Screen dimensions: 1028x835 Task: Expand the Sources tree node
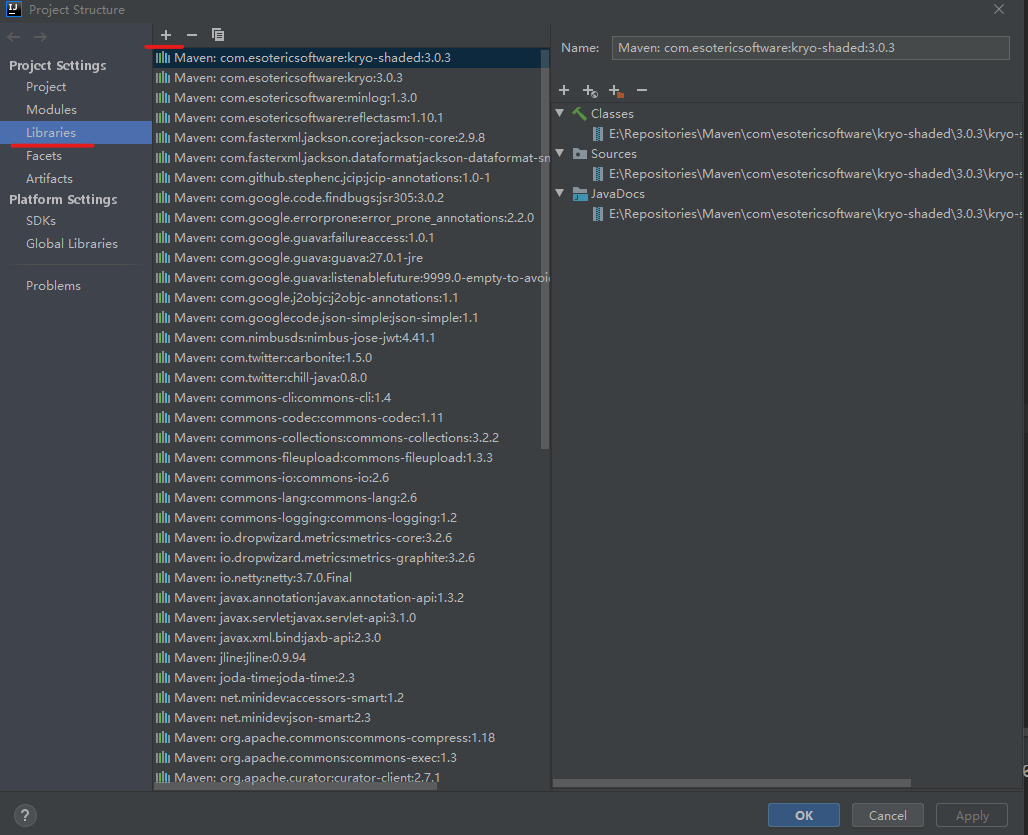559,153
